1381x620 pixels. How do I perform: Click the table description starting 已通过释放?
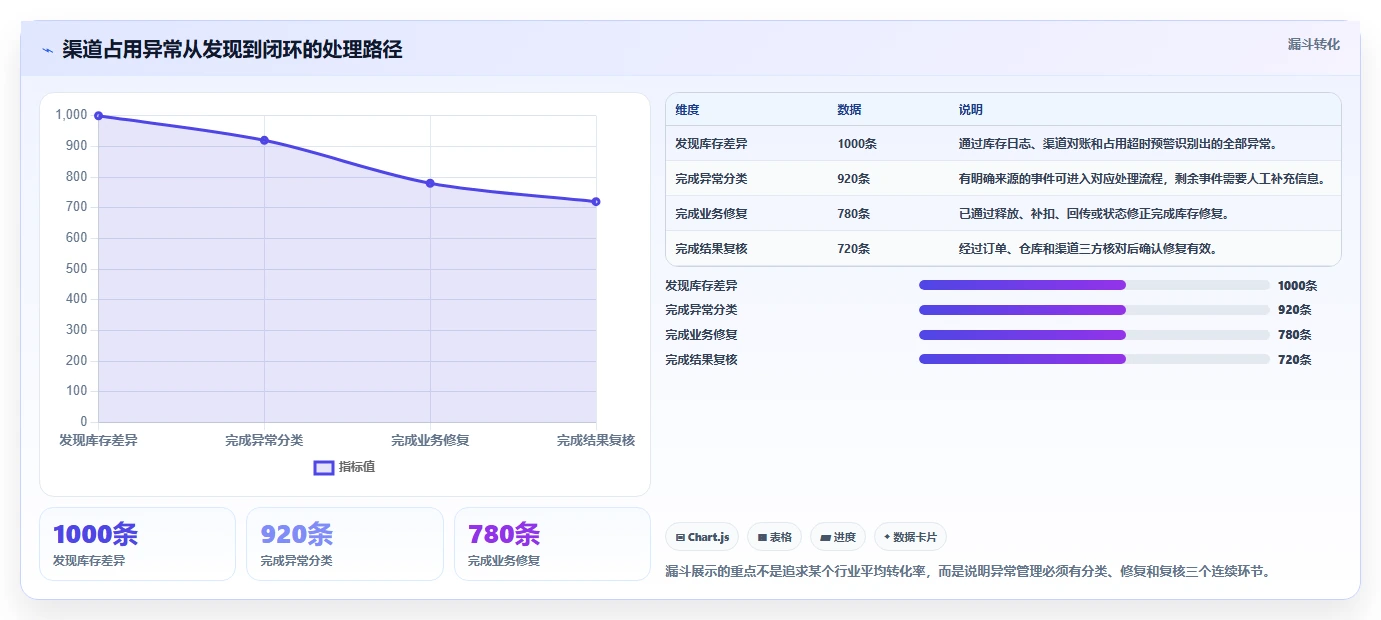coord(1094,214)
